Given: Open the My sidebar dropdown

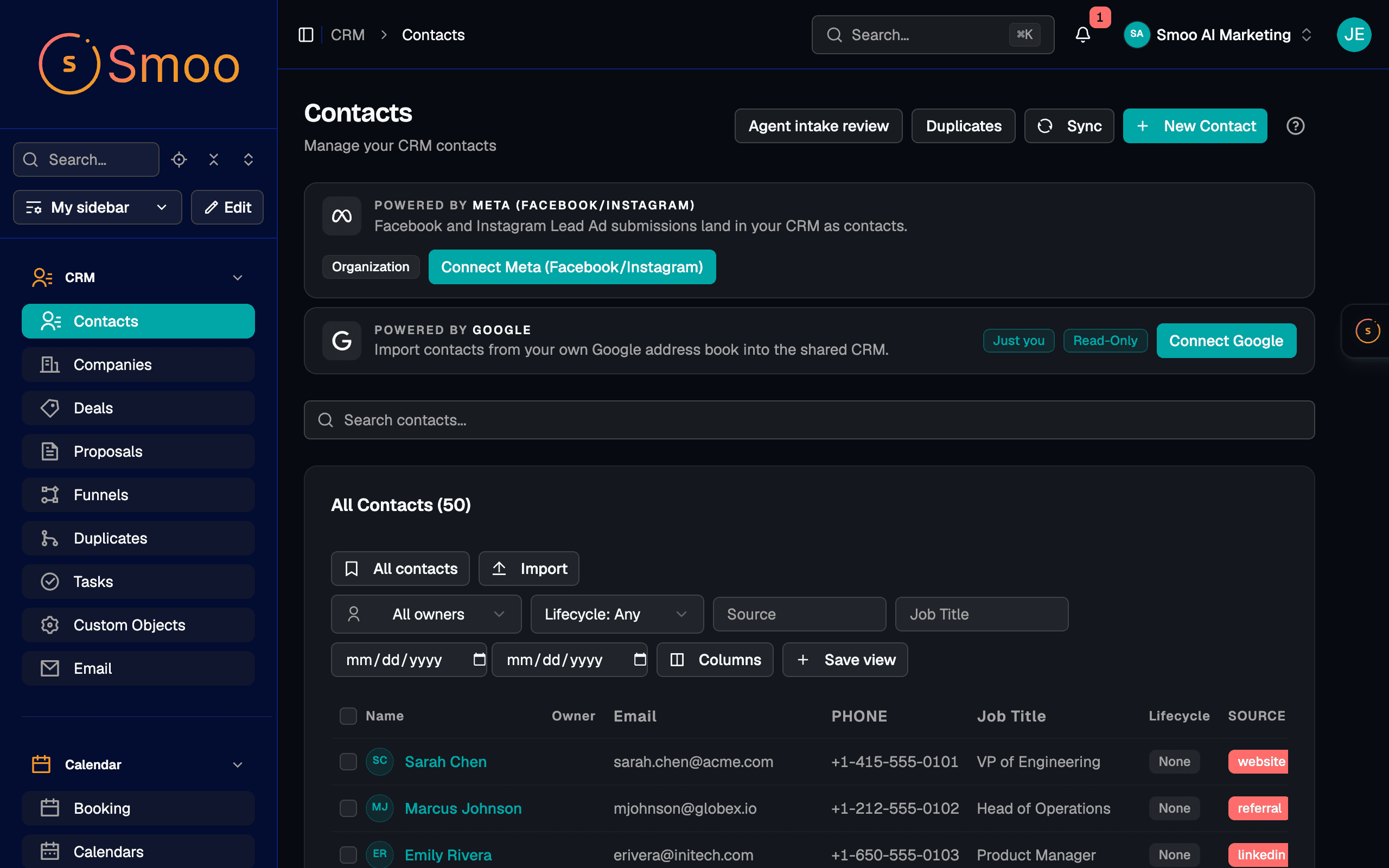Looking at the screenshot, I should (x=98, y=207).
